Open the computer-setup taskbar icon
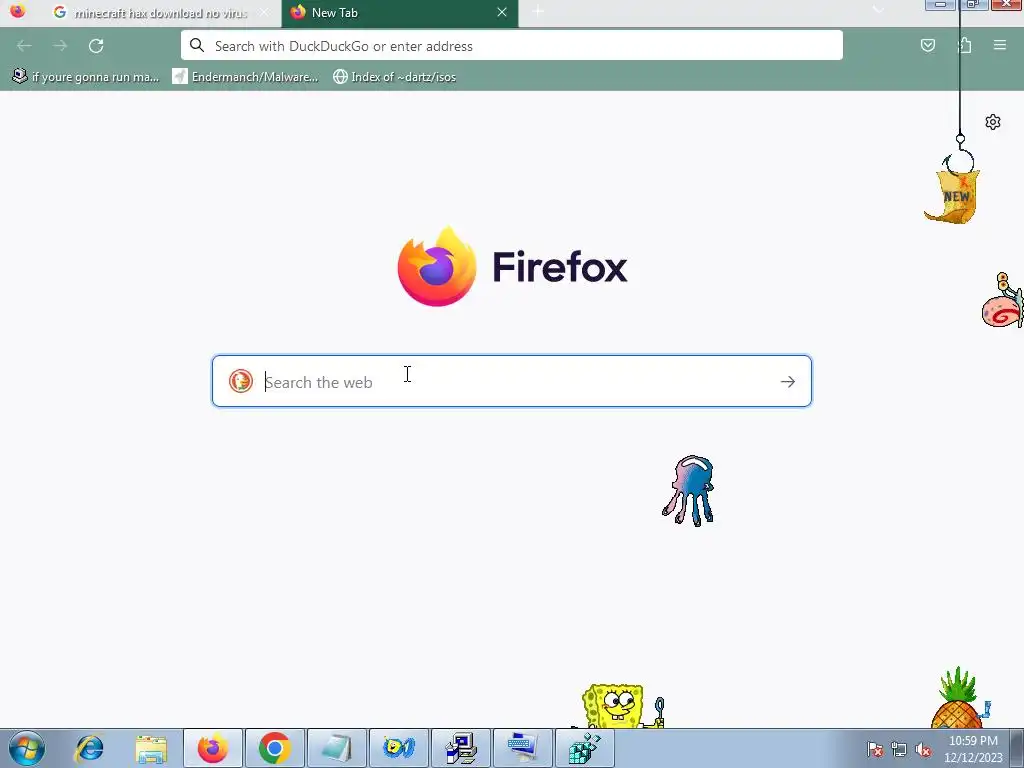 tap(461, 748)
